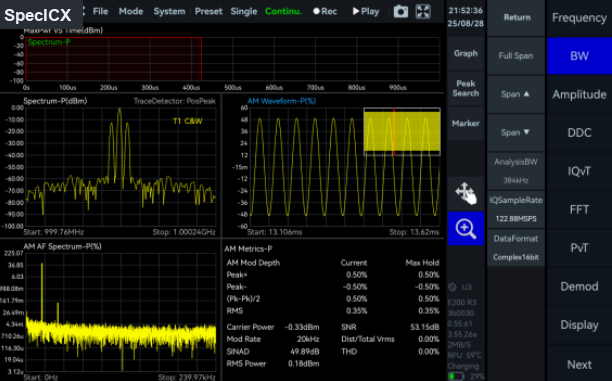Switch to Single sweep mode
612x381 pixels.
point(244,11)
